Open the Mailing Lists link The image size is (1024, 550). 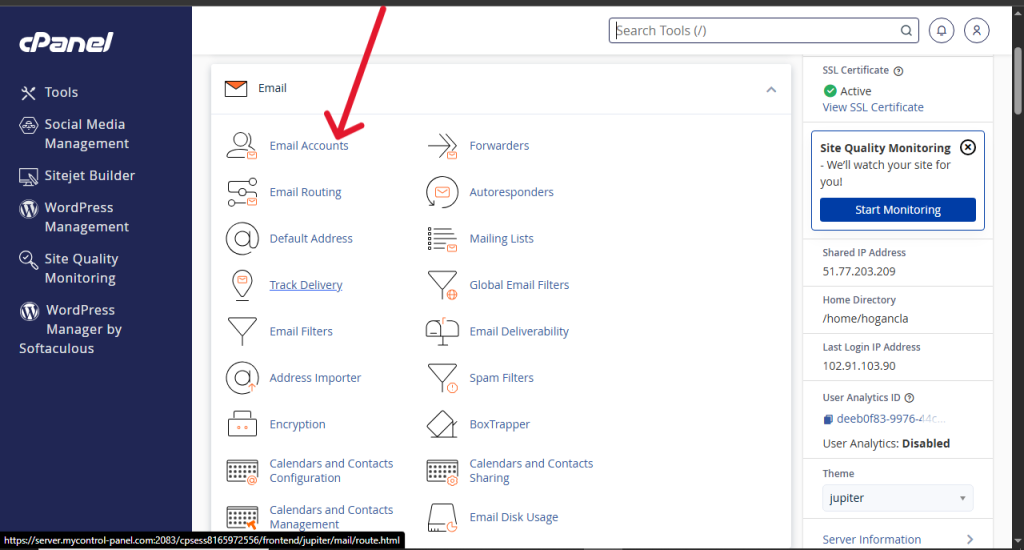pos(501,238)
